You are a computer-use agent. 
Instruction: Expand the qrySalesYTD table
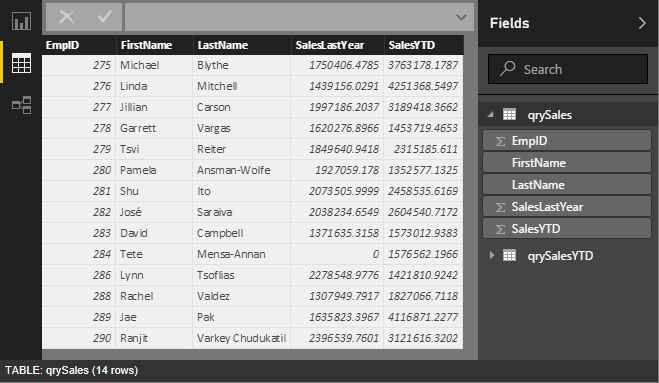click(x=492, y=255)
